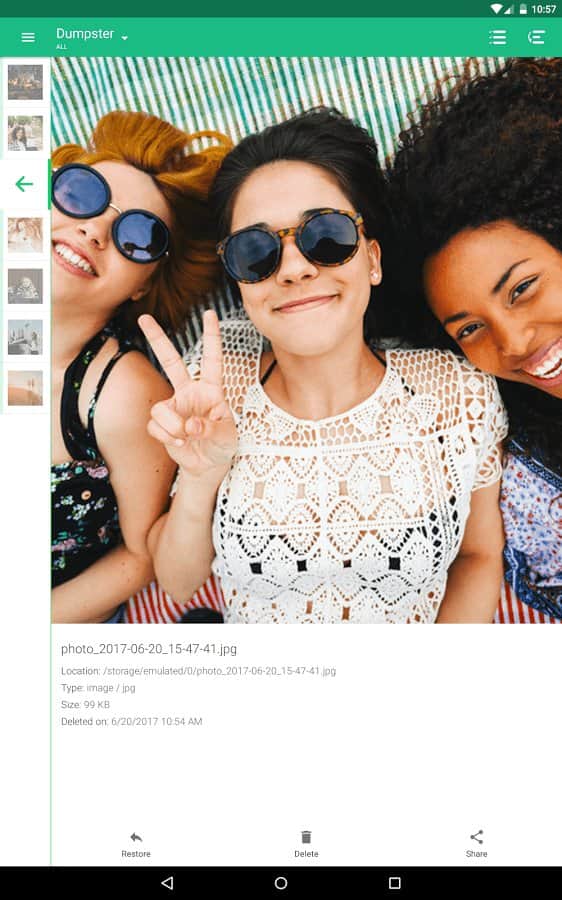Expand the Dumpster filter dropdown arrow

click(x=125, y=38)
